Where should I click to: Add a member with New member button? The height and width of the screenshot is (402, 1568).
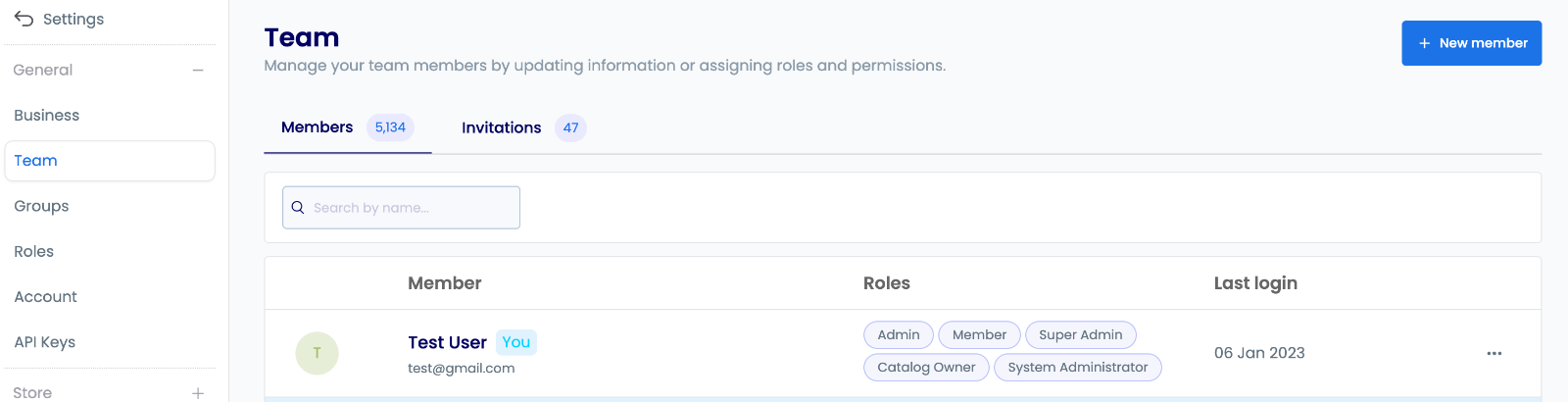1471,43
